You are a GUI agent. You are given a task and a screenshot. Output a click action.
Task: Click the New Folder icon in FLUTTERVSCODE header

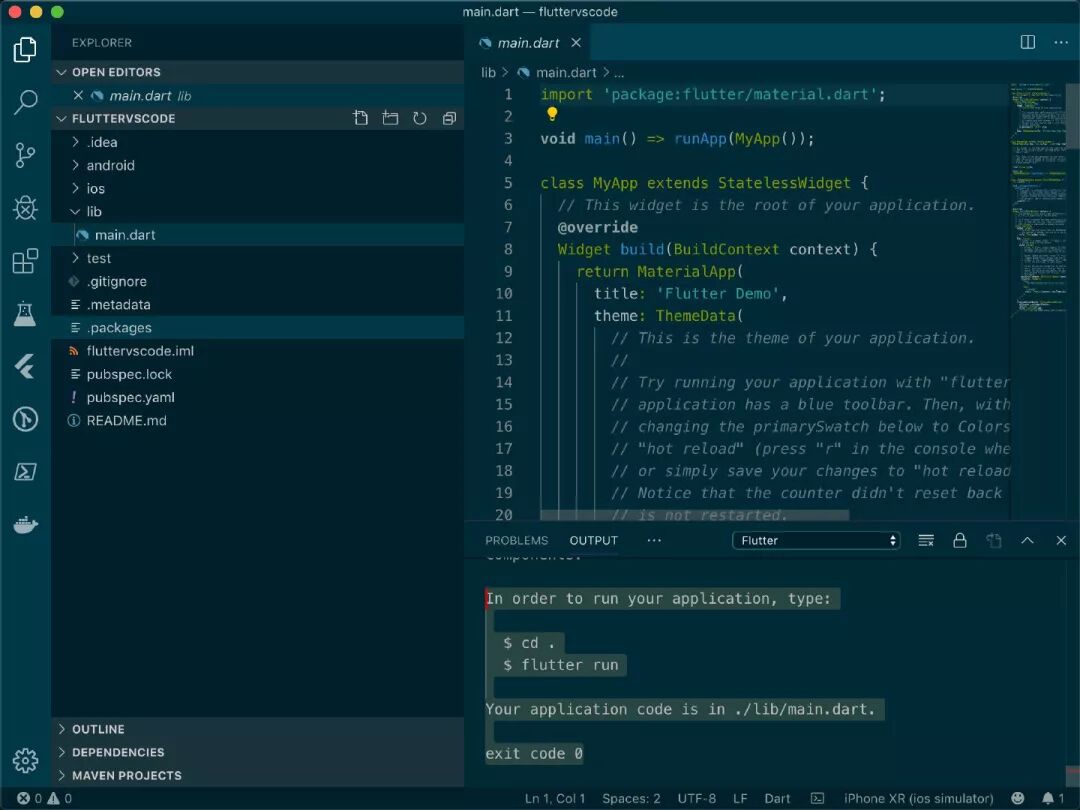390,118
